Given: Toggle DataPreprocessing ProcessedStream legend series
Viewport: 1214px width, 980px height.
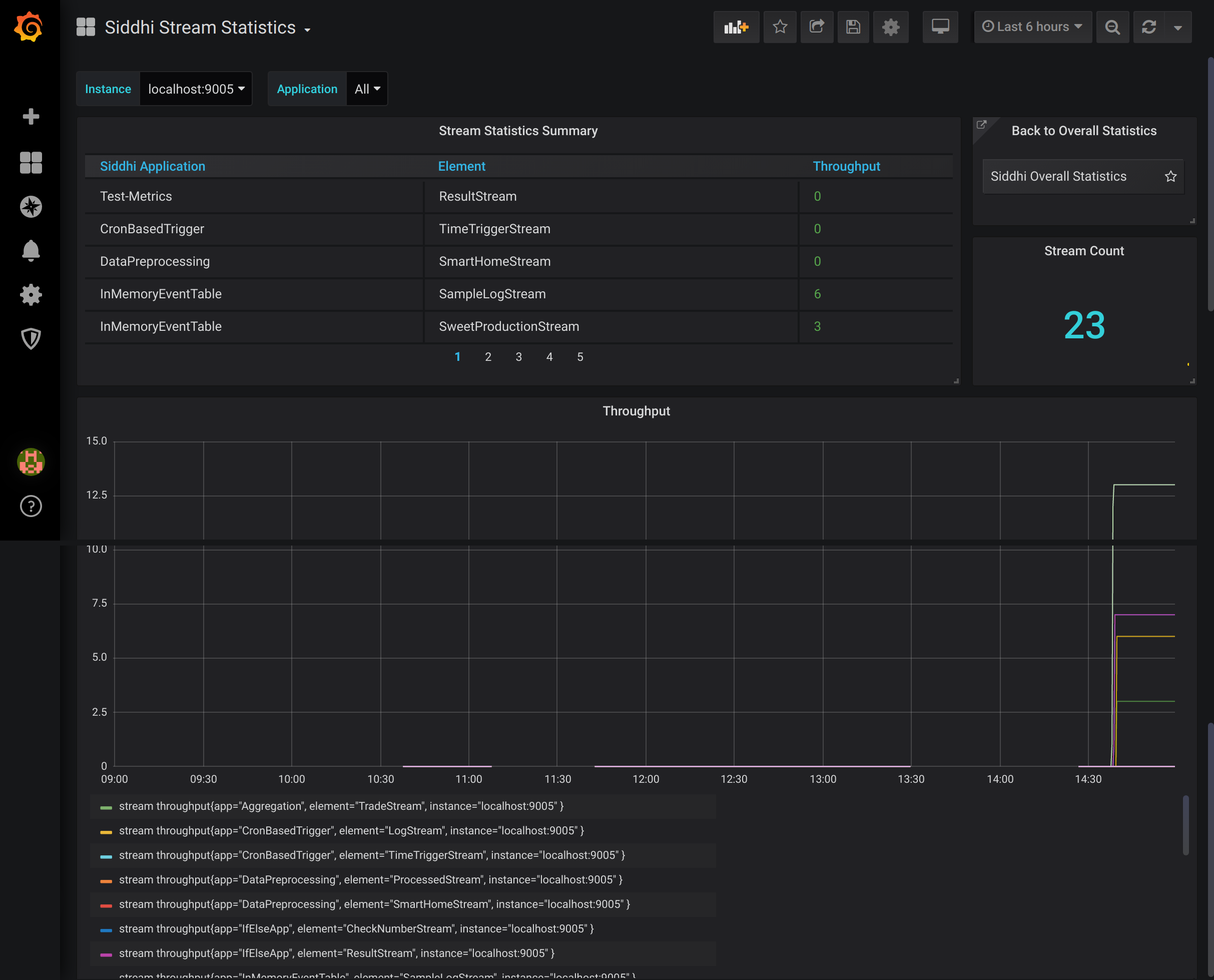Looking at the screenshot, I should (x=370, y=880).
